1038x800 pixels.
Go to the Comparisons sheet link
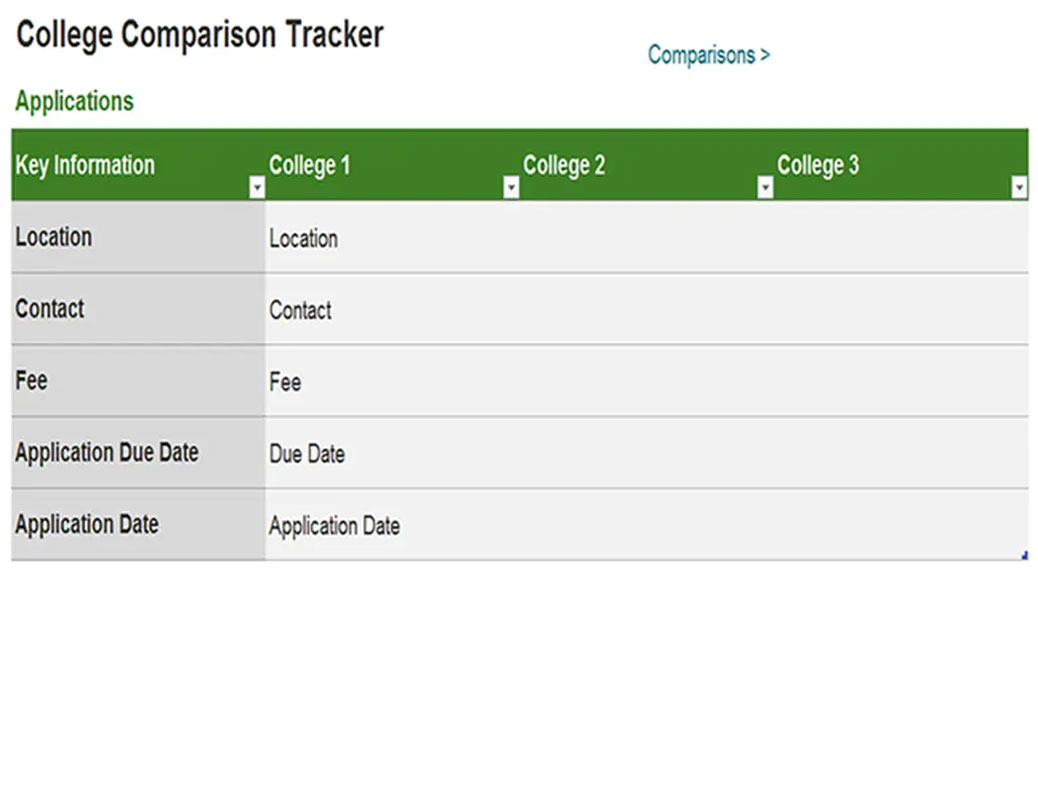pyautogui.click(x=708, y=55)
